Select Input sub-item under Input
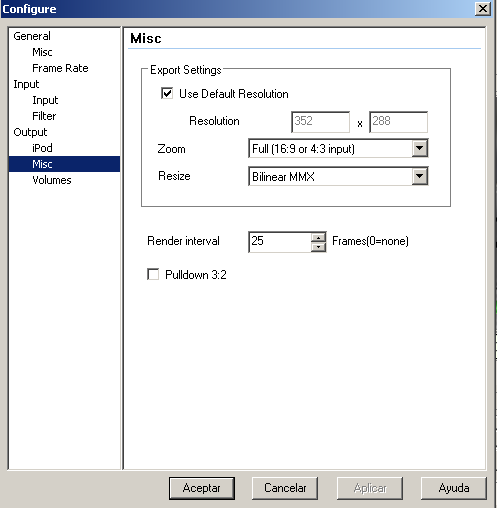Screen dimensions: 497x508 [45, 100]
